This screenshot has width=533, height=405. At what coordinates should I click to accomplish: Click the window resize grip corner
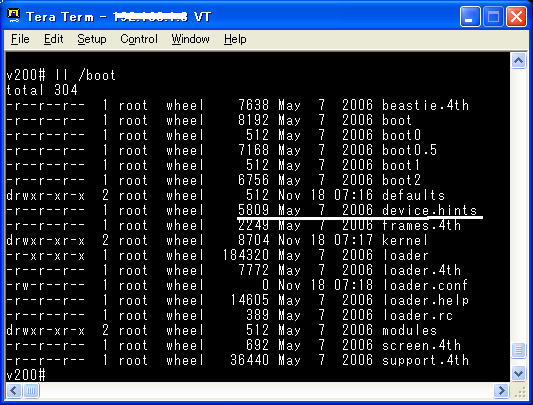pyautogui.click(x=519, y=392)
